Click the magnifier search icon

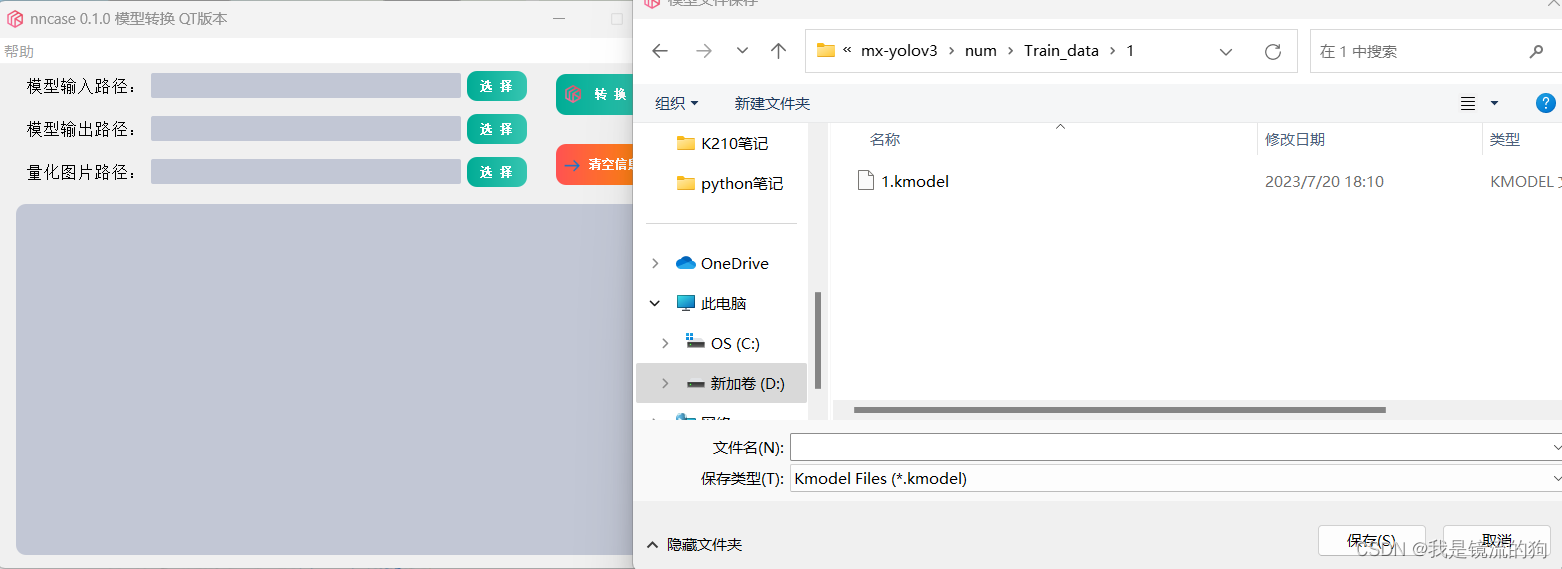[x=1536, y=51]
